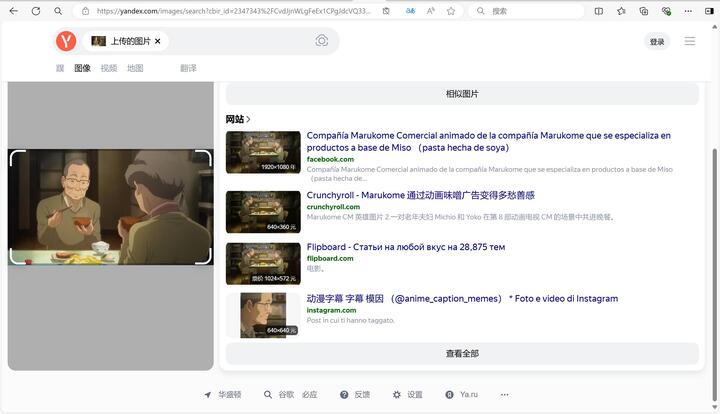
Task: Switch to the 图像 tab
Action: pos(83,68)
